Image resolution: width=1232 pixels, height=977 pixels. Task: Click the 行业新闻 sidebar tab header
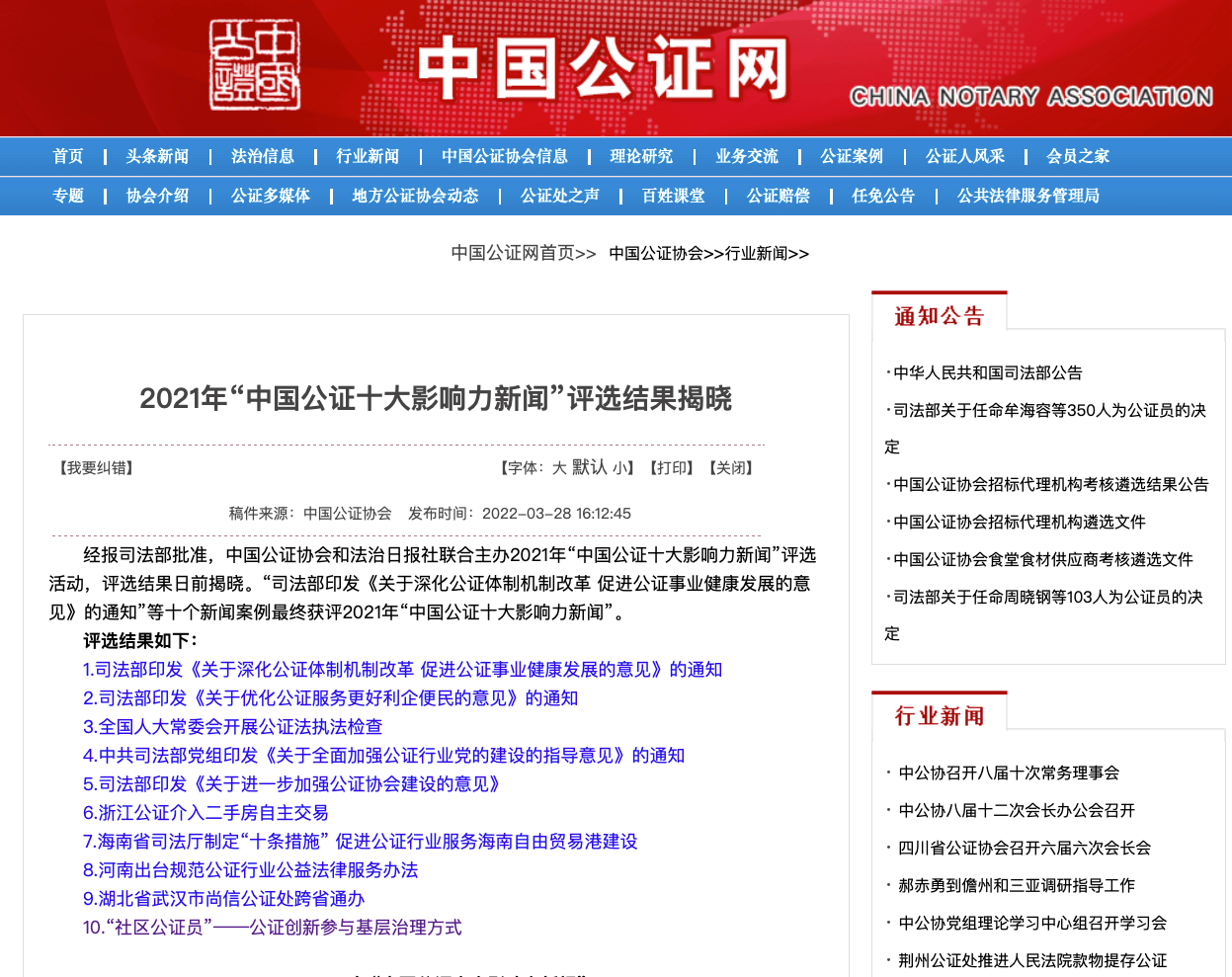(x=940, y=715)
